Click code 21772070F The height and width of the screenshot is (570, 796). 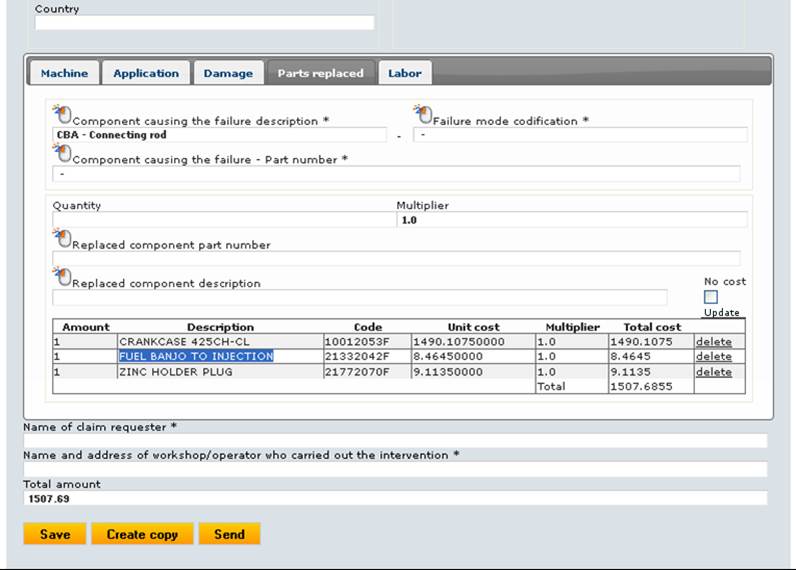(x=357, y=372)
